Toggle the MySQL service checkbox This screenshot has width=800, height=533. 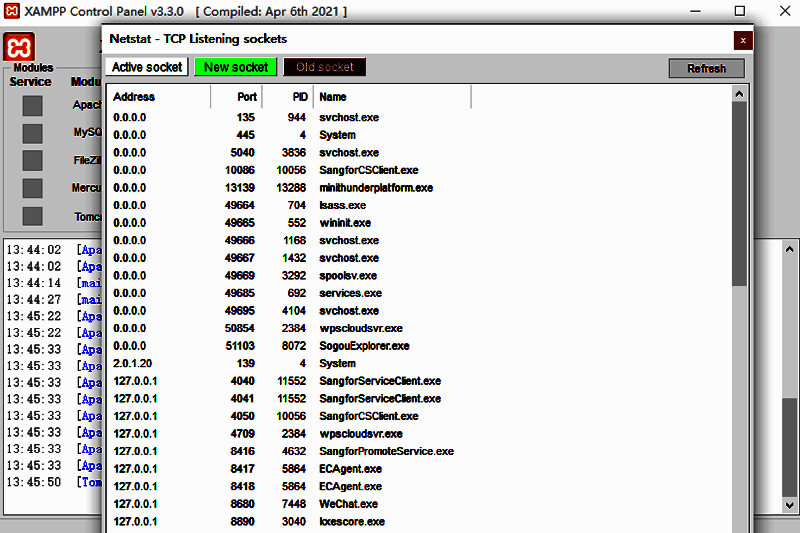point(32,134)
